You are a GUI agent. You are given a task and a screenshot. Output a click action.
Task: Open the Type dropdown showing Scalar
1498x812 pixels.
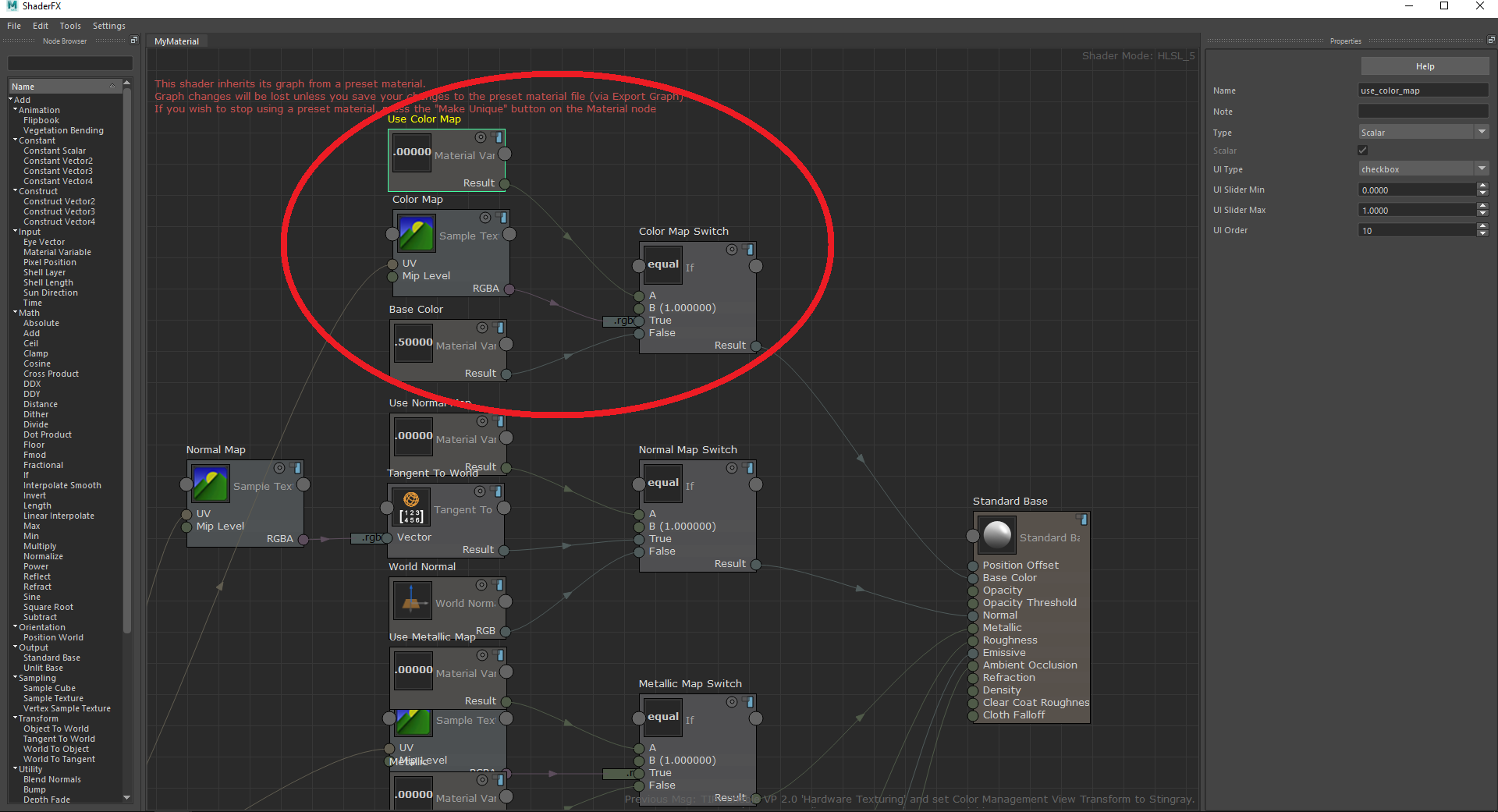pos(1423,133)
